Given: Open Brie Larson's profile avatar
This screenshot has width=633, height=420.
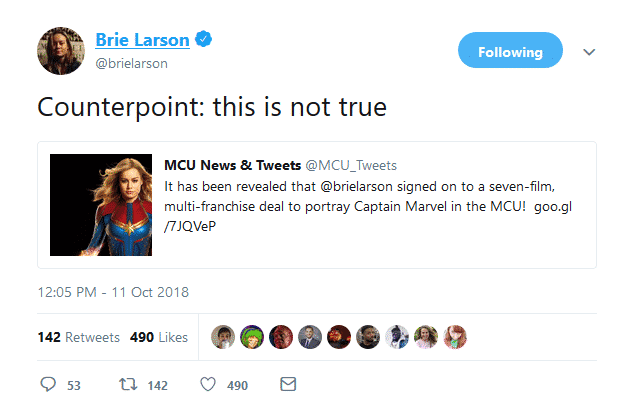Looking at the screenshot, I should [x=60, y=50].
